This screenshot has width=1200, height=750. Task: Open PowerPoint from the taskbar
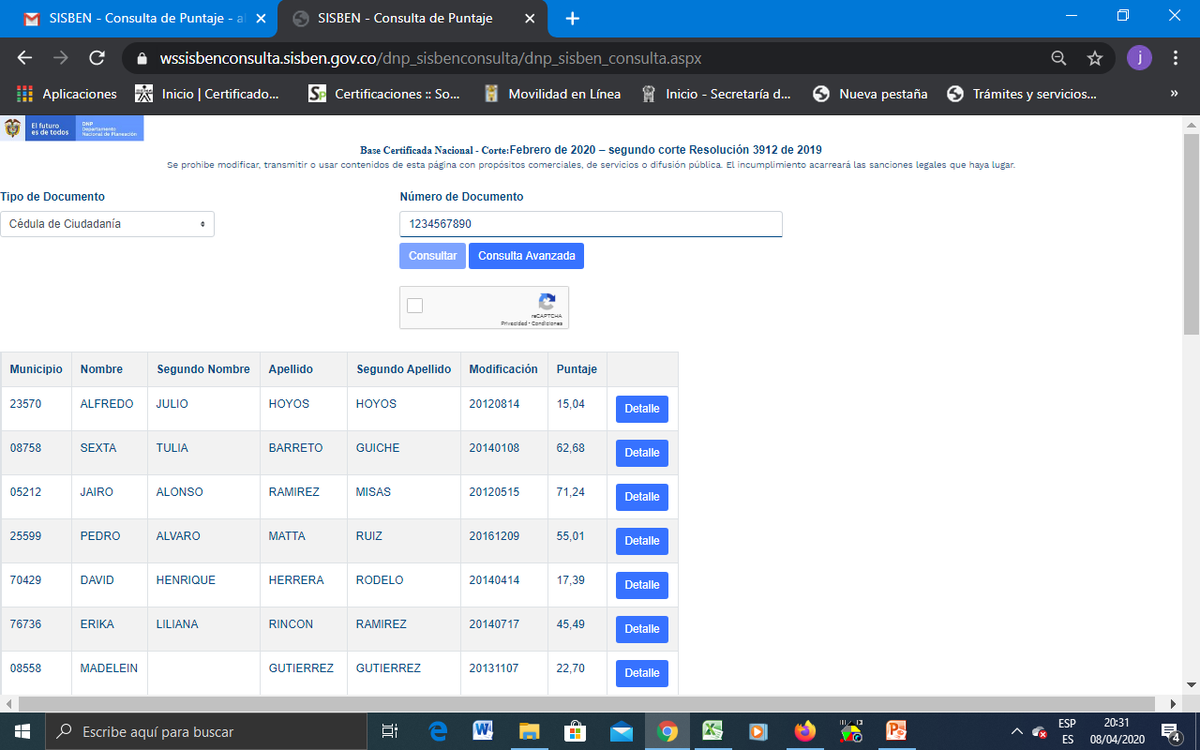897,731
